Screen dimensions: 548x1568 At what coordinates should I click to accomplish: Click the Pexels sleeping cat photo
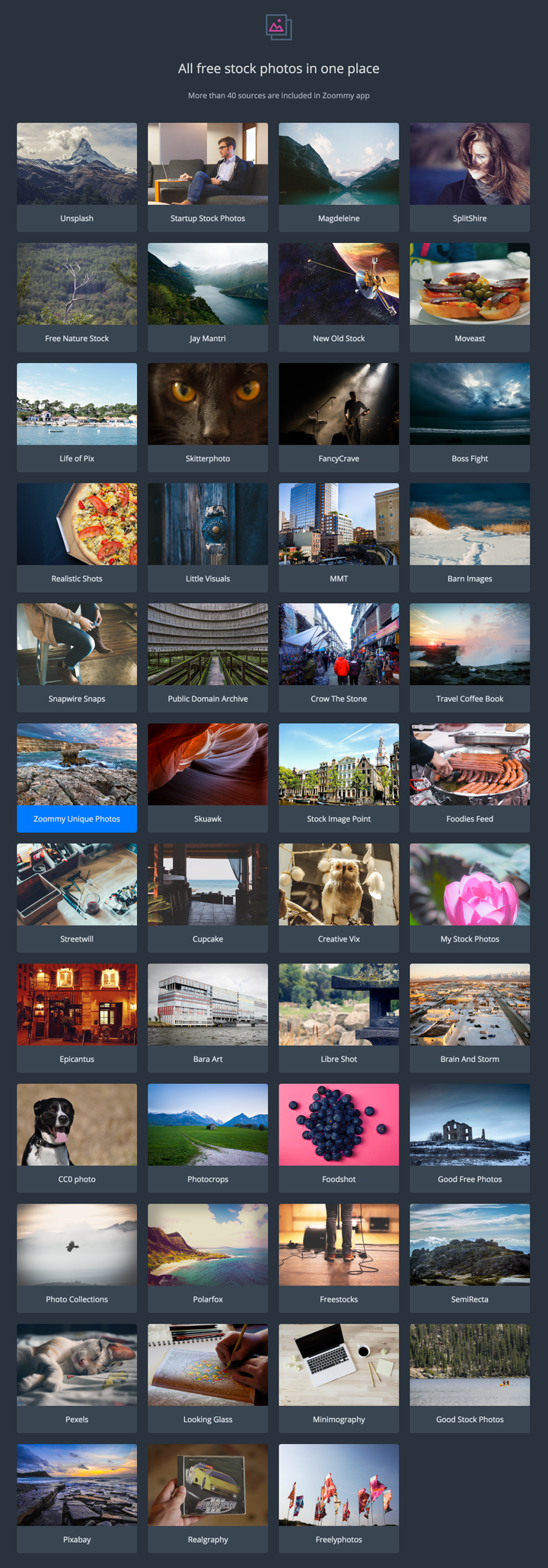[x=77, y=1365]
